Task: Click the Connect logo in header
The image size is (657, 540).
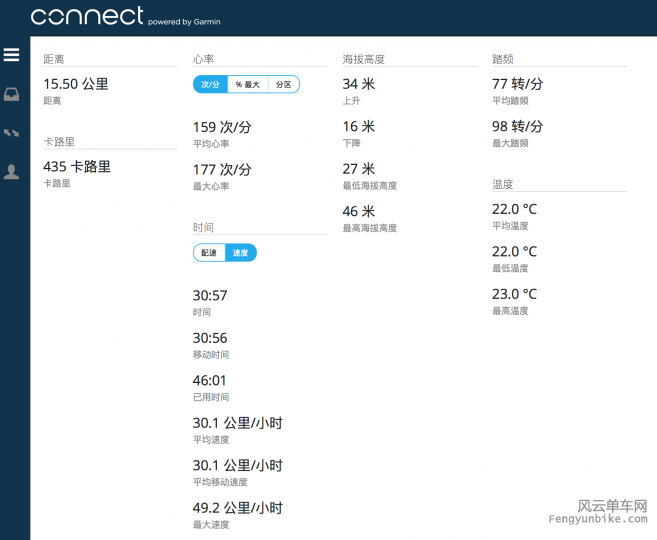Action: click(87, 17)
